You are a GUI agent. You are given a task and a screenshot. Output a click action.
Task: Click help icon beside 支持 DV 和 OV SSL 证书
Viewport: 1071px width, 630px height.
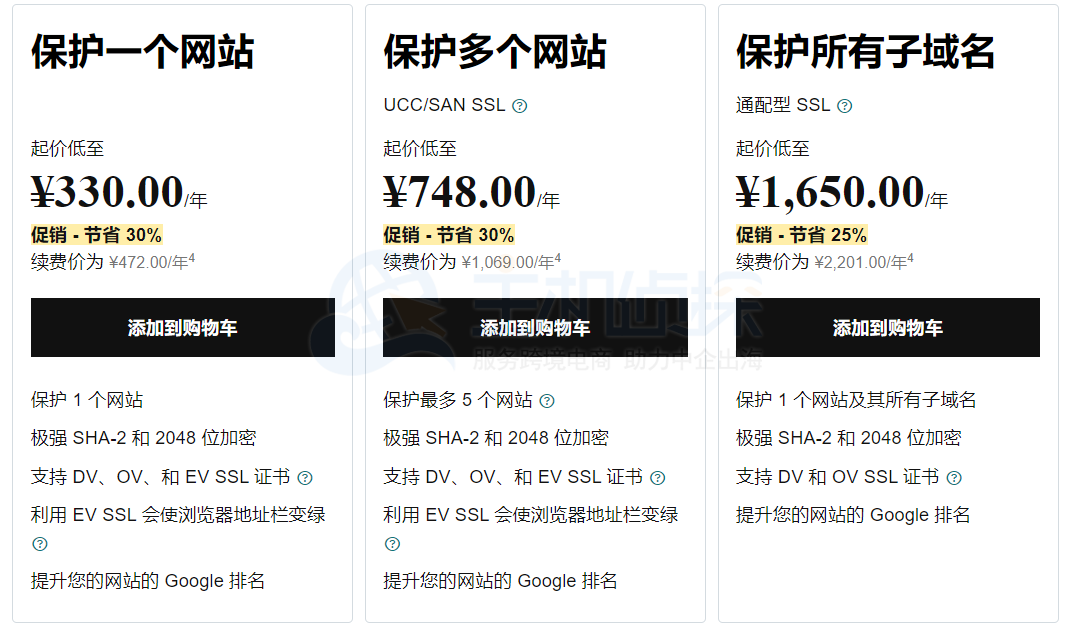pos(953,477)
